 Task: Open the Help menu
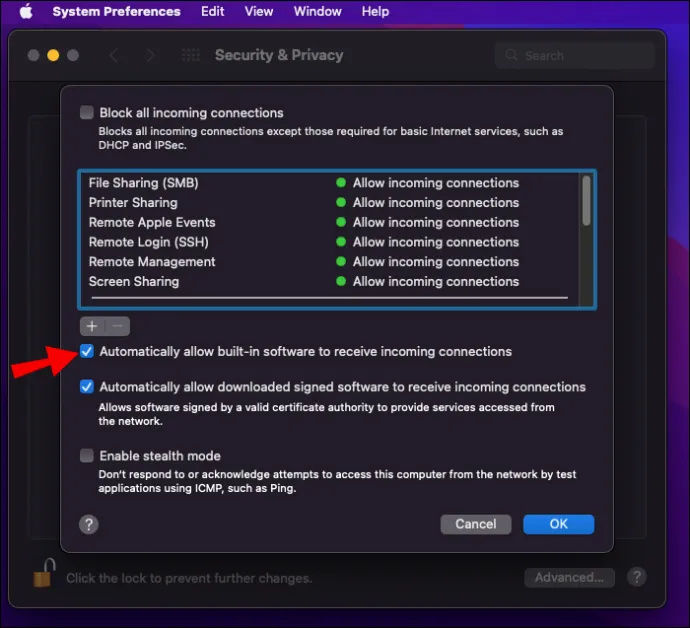(x=375, y=11)
